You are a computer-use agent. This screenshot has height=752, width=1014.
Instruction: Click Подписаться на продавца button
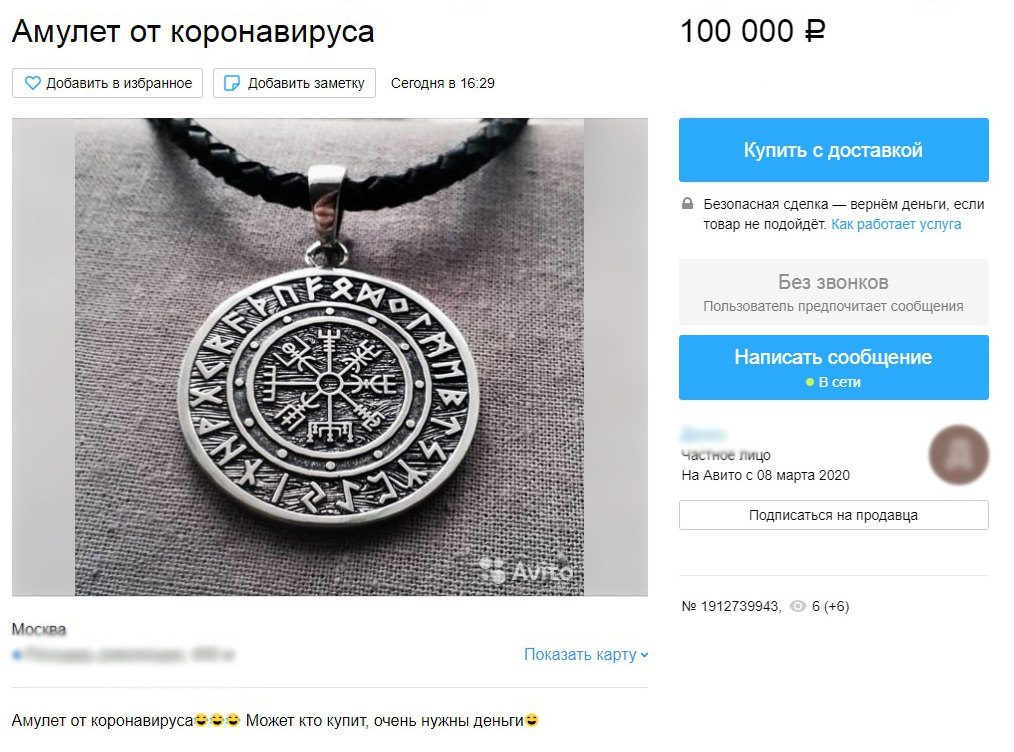pos(834,515)
